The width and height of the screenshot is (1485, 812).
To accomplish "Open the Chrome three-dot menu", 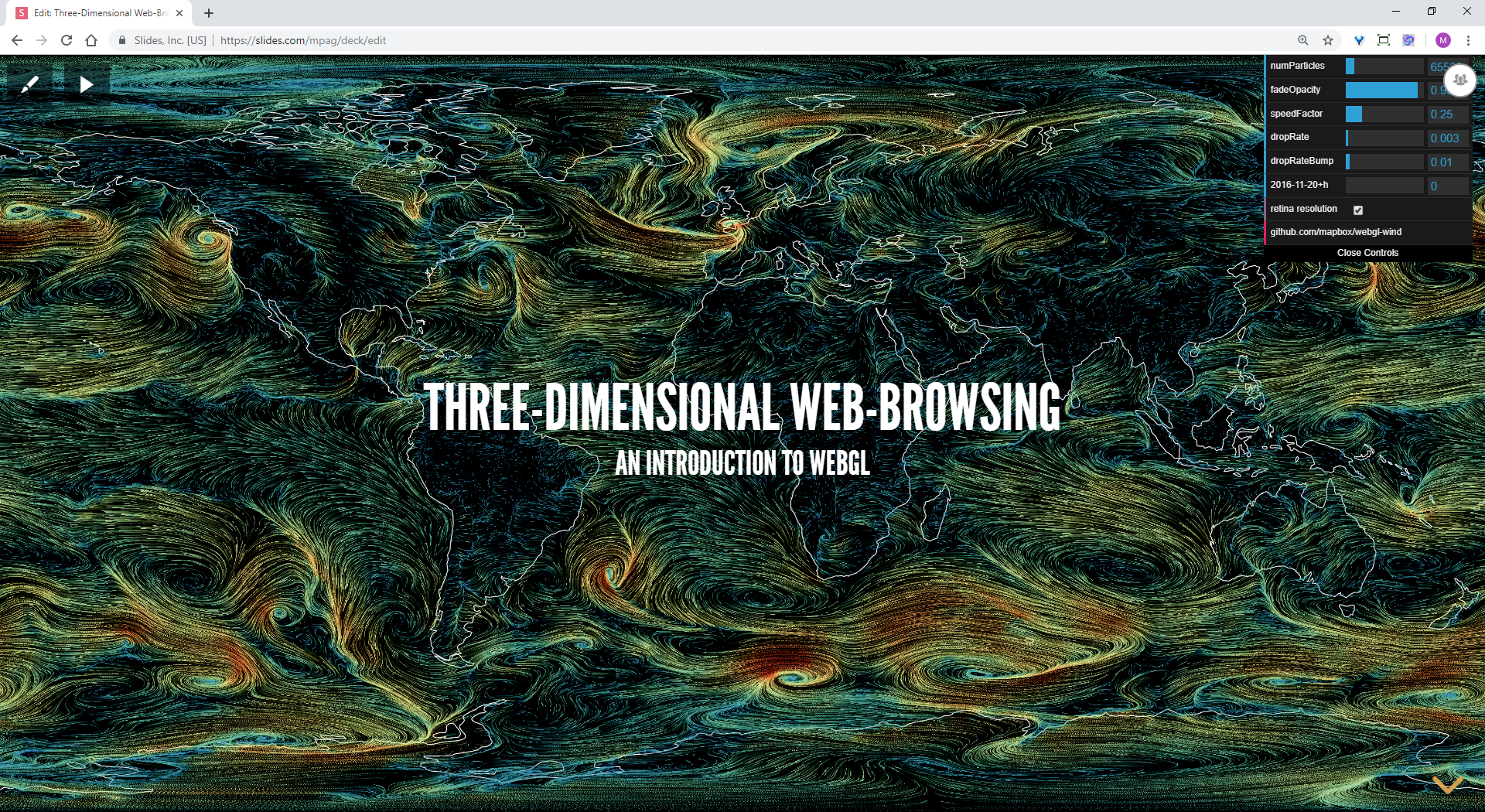I will click(1468, 40).
